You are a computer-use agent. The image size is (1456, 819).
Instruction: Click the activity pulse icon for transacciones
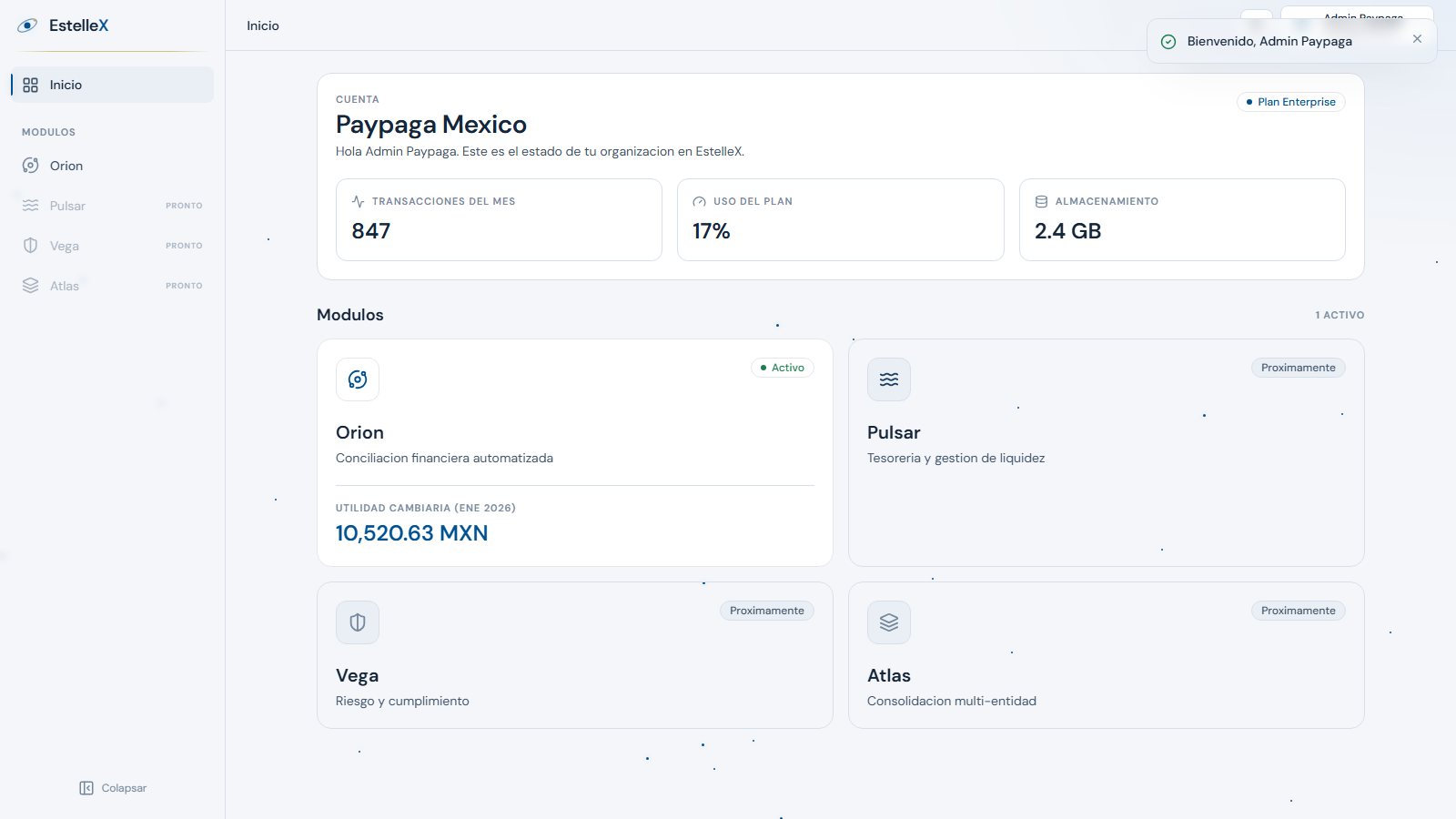click(358, 201)
